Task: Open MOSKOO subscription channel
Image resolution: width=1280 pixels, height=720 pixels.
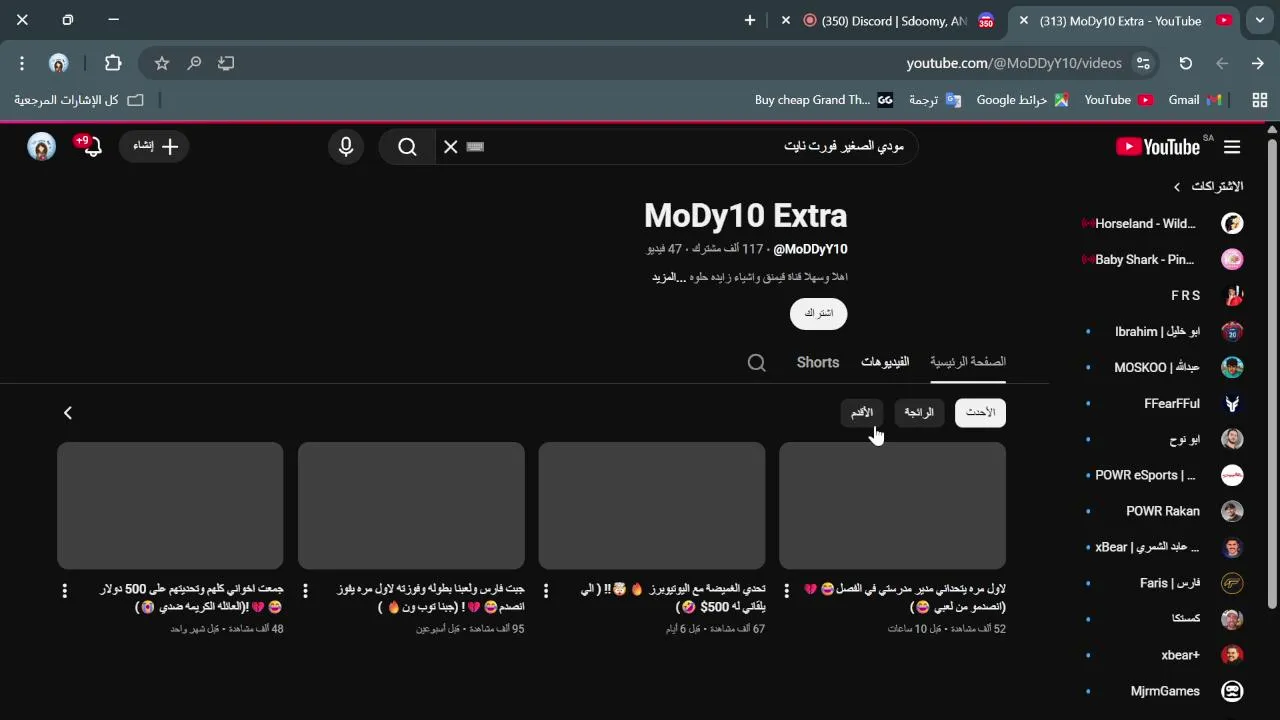Action: (x=1162, y=368)
